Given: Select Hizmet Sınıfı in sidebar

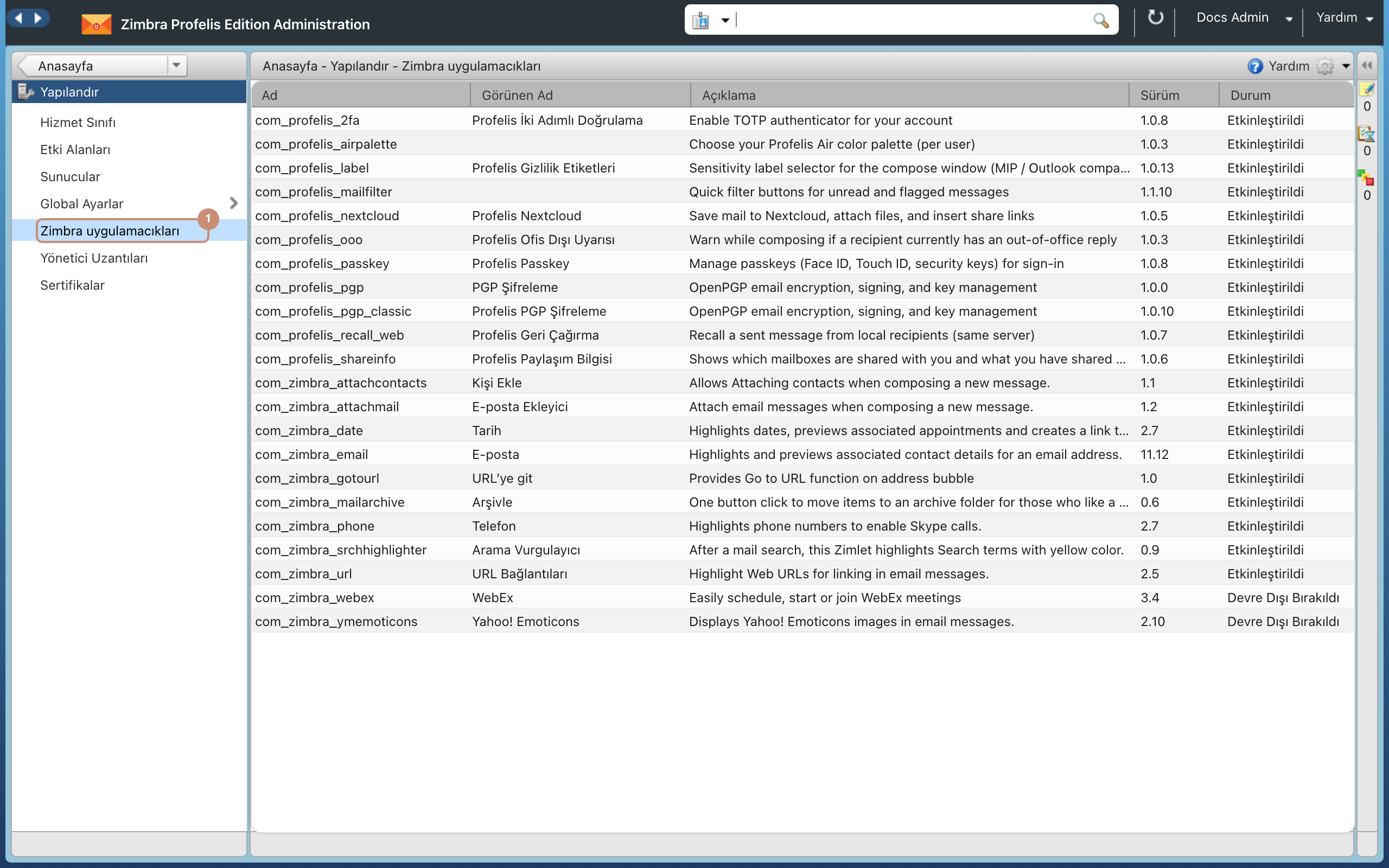Looking at the screenshot, I should (x=78, y=122).
